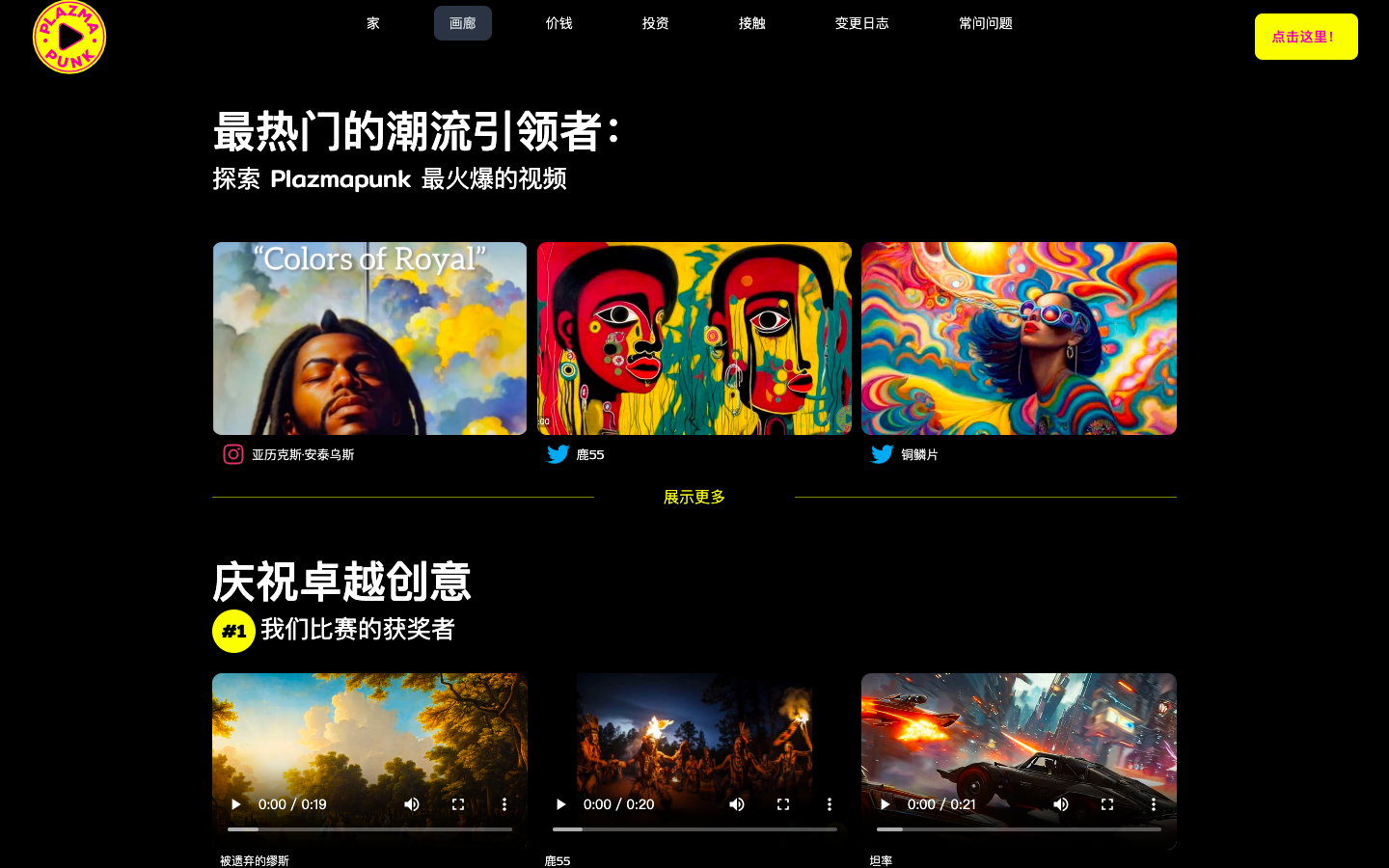Mute the 0:19 forest video
This screenshot has width=1389, height=868.
[x=412, y=804]
